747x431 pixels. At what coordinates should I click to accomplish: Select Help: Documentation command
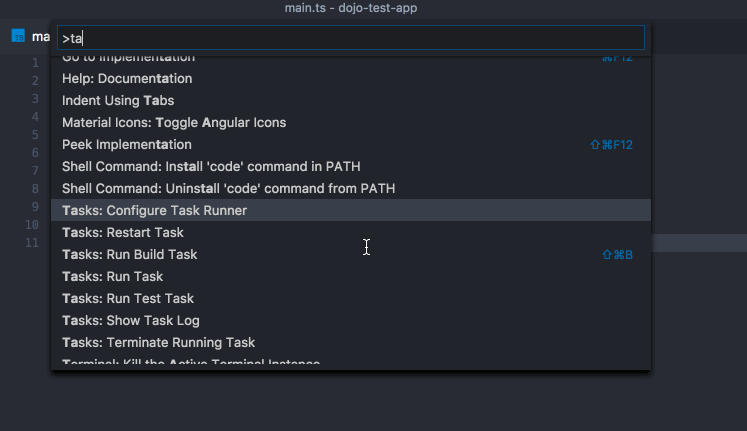pyautogui.click(x=351, y=79)
